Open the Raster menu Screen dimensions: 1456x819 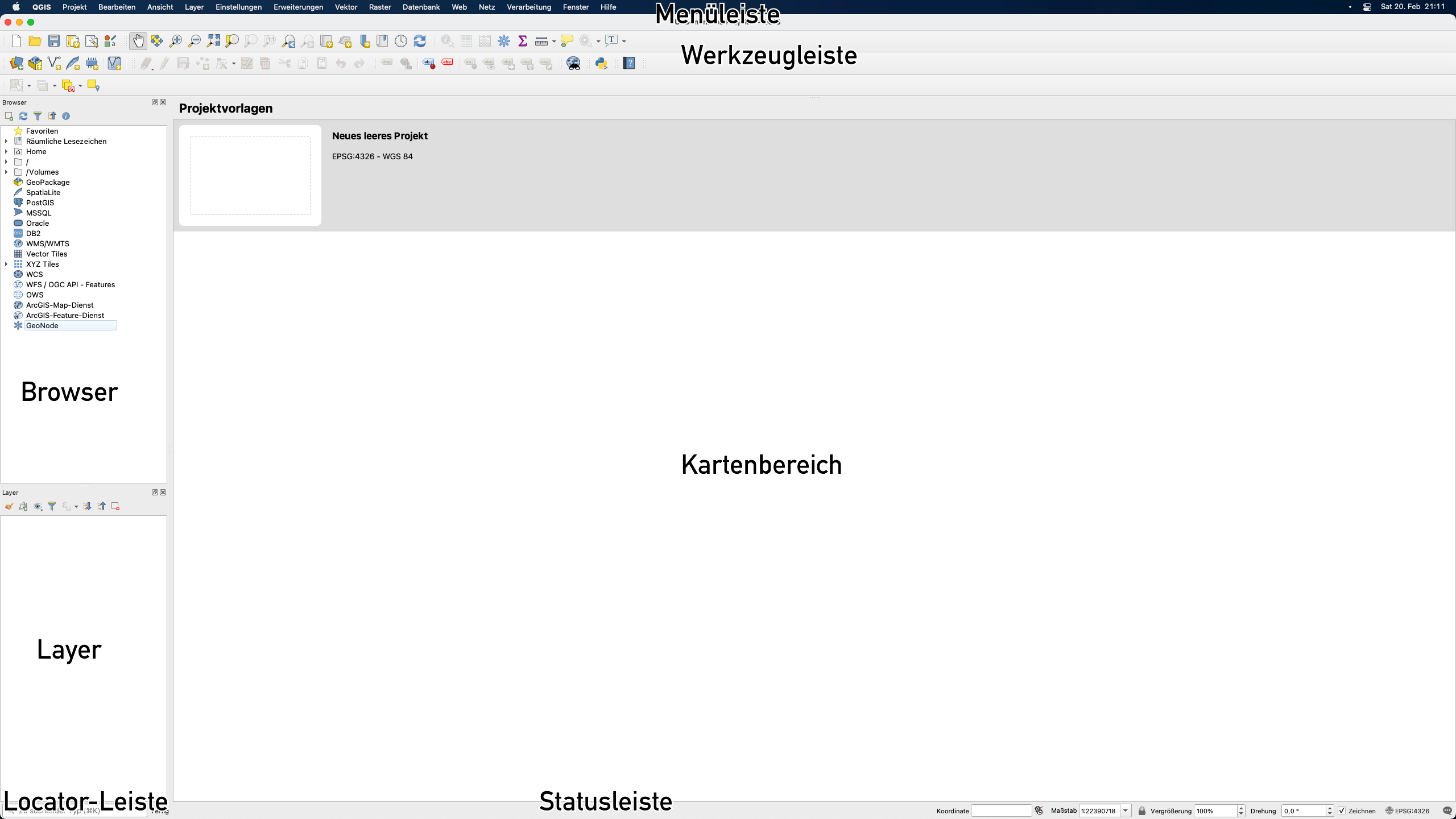pyautogui.click(x=380, y=7)
